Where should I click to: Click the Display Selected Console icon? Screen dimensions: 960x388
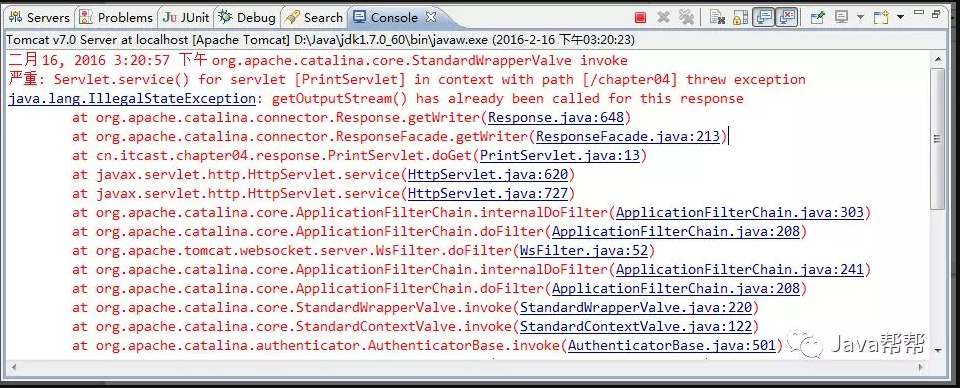(x=841, y=17)
